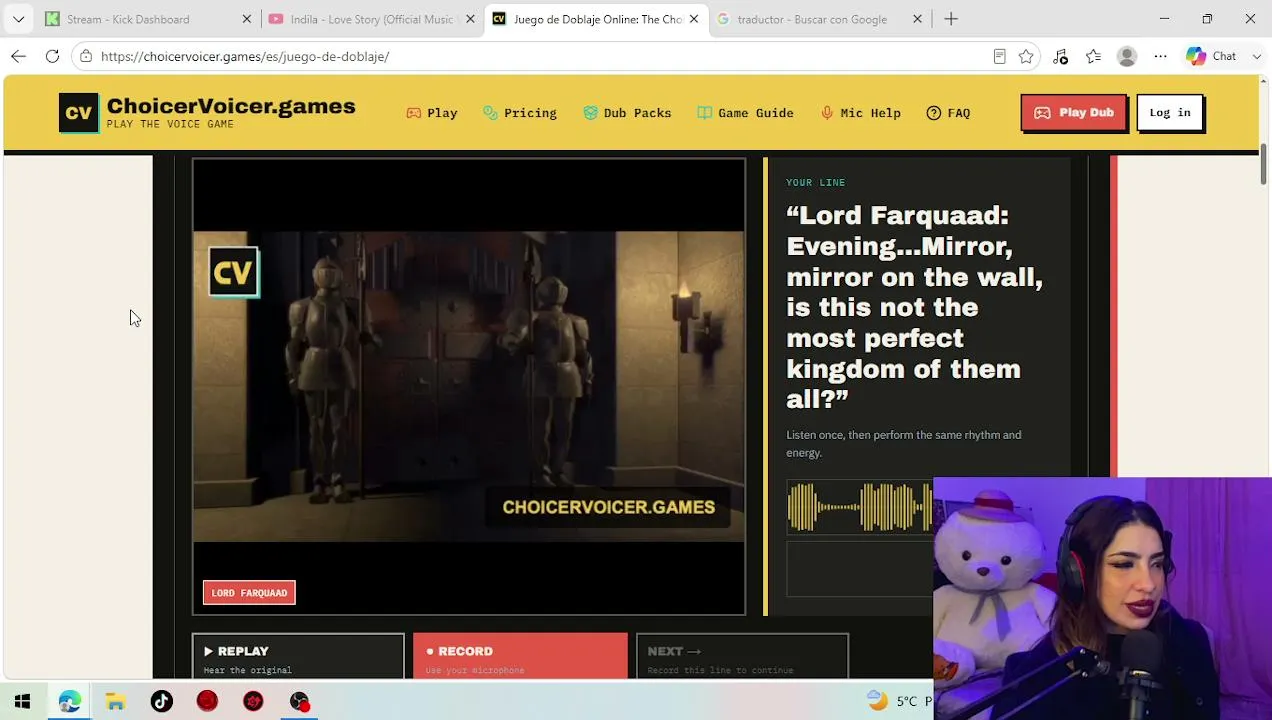This screenshot has height=720, width=1272.
Task: Open the Game Guide page
Action: click(745, 113)
